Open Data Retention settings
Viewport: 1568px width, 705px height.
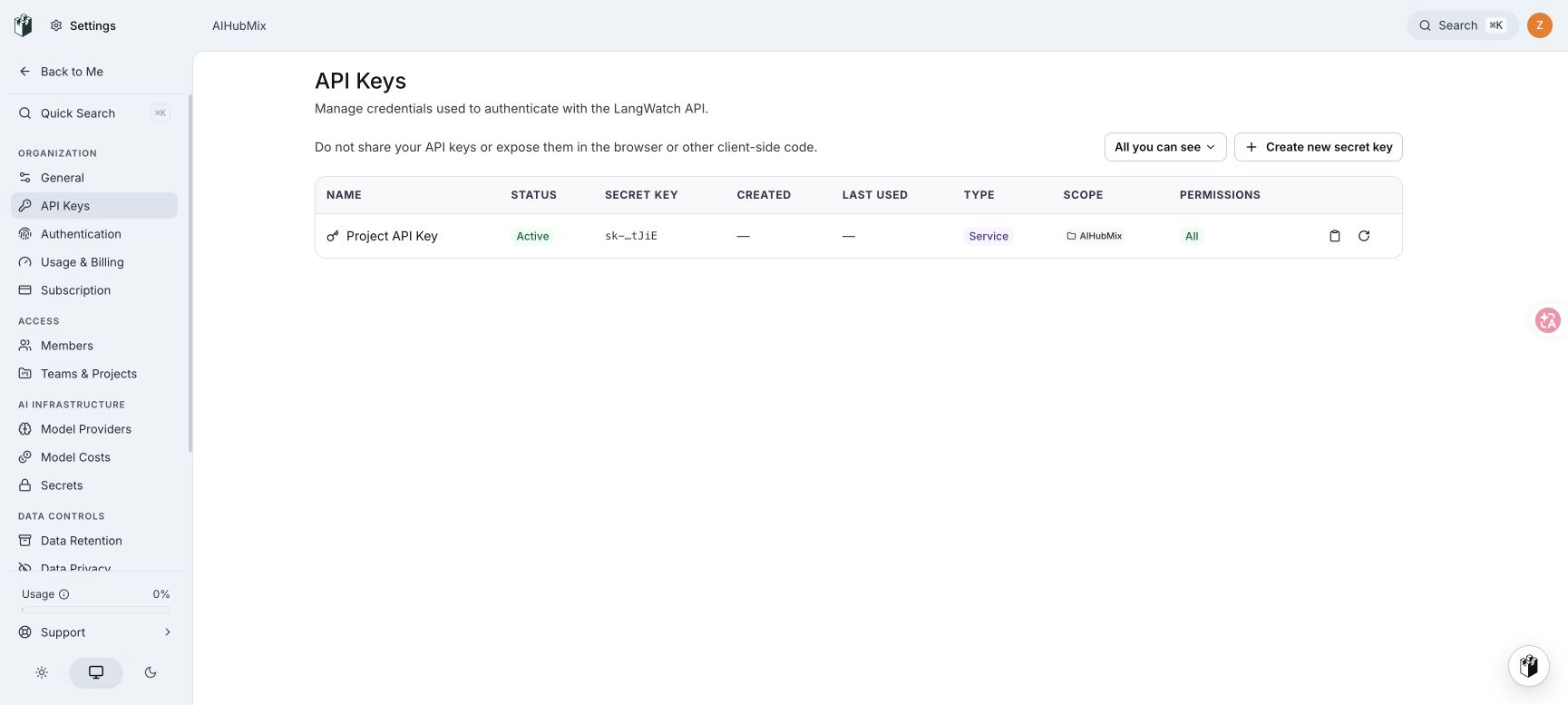(x=94, y=541)
